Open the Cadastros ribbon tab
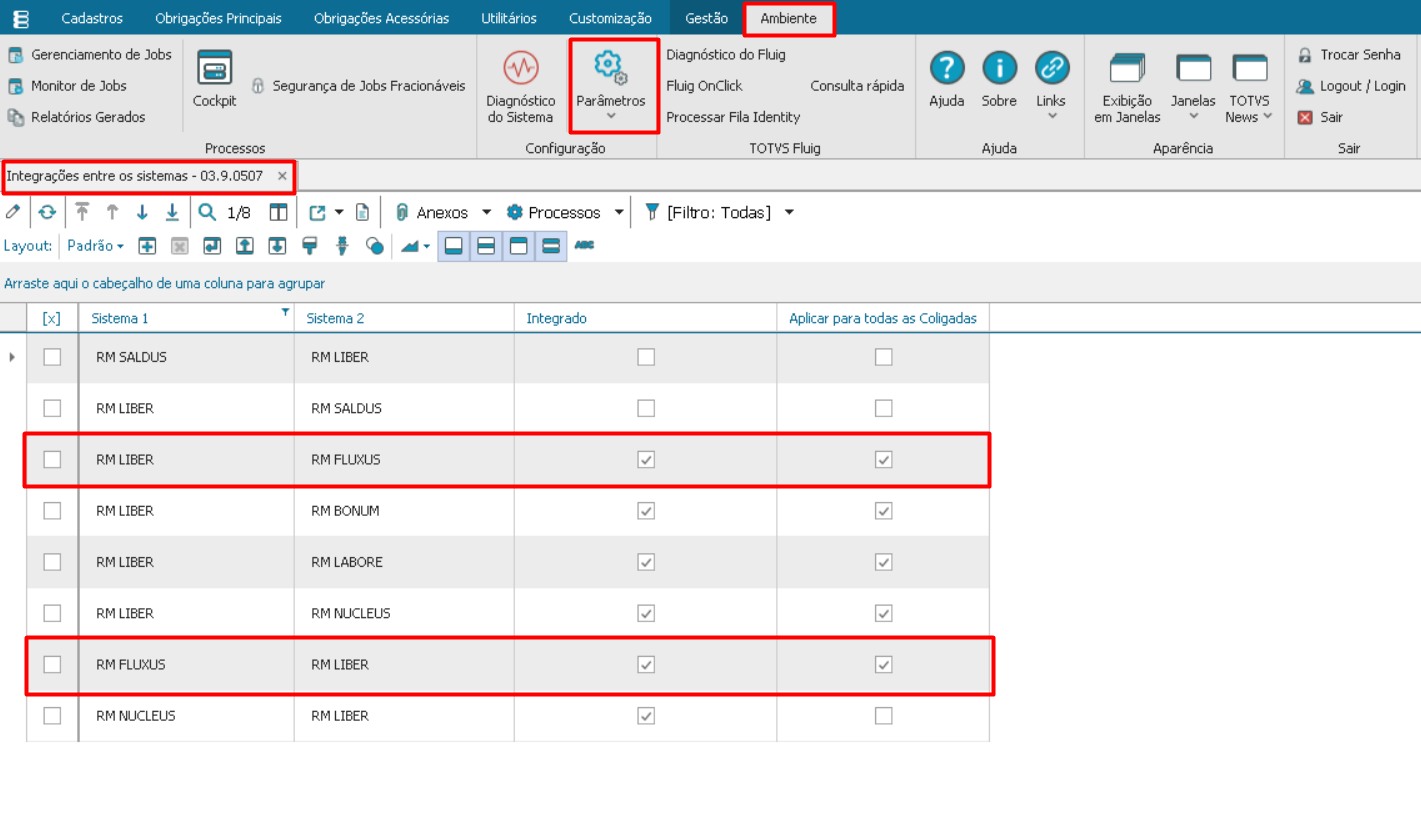The image size is (1421, 816). (x=92, y=18)
